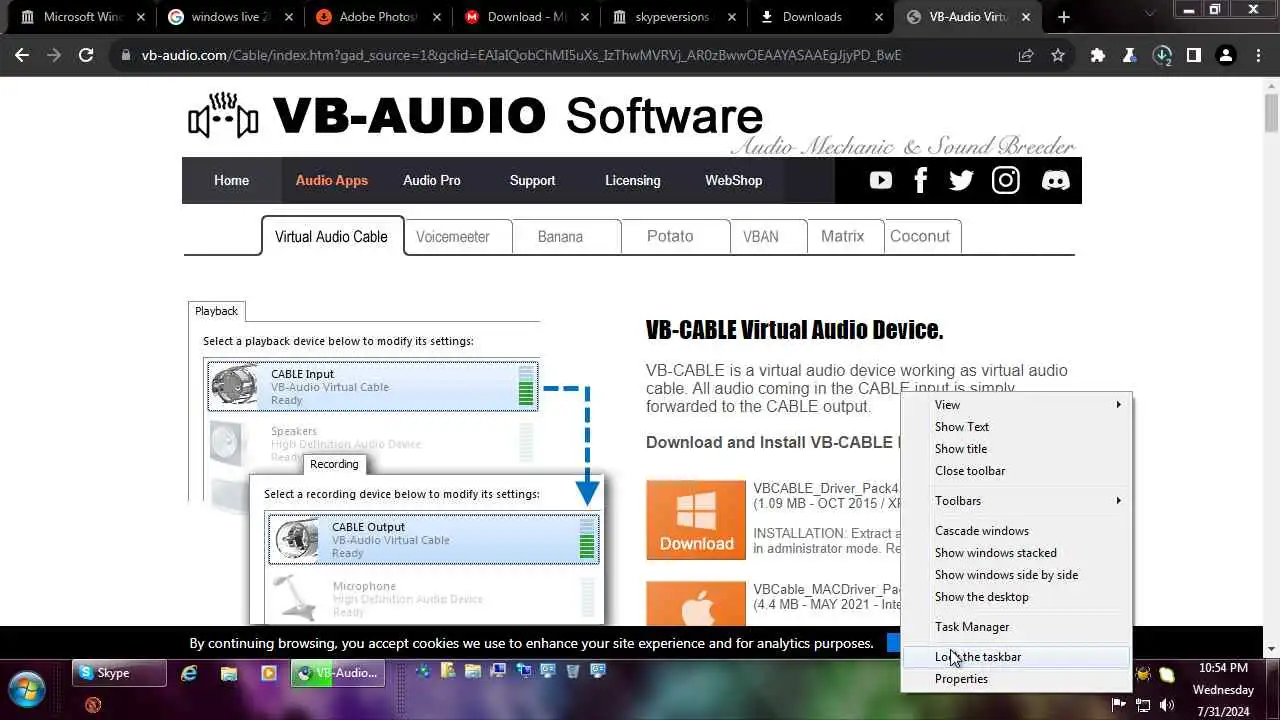The width and height of the screenshot is (1280, 720).
Task: Open the VB-Audio Discord icon
Action: [1055, 180]
